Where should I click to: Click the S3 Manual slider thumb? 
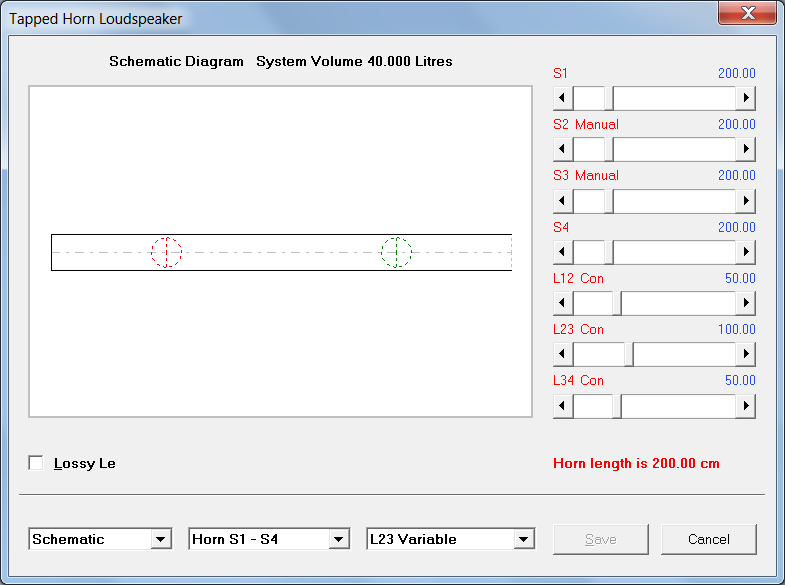point(609,201)
